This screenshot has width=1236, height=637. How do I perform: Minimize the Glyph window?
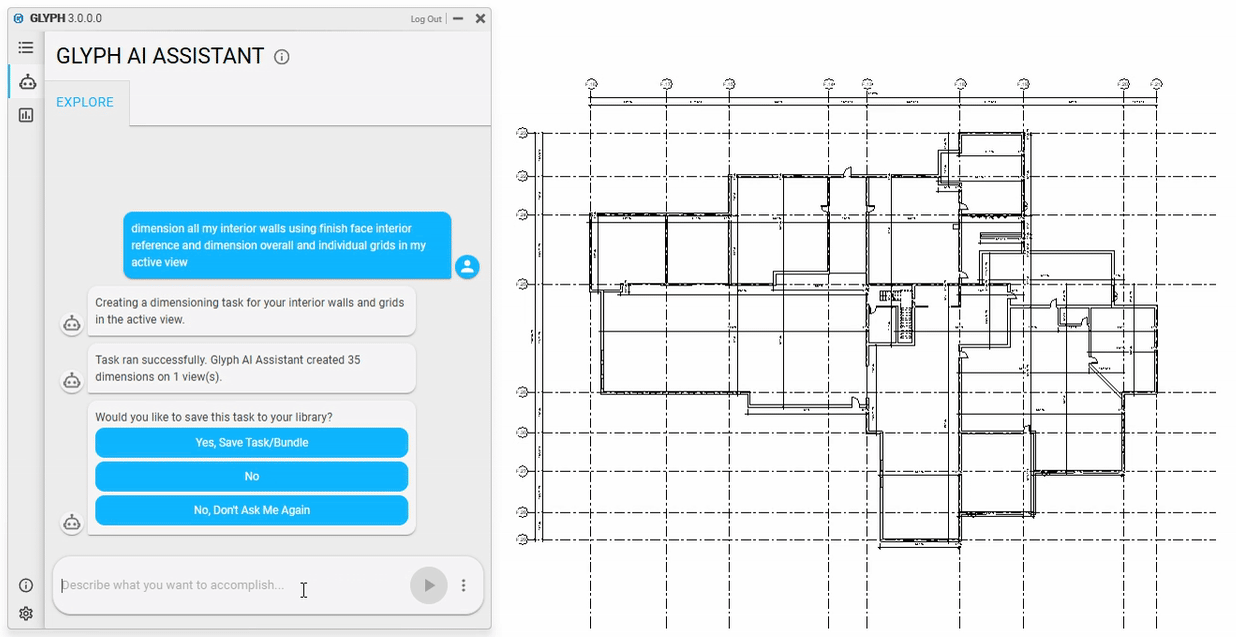point(458,18)
